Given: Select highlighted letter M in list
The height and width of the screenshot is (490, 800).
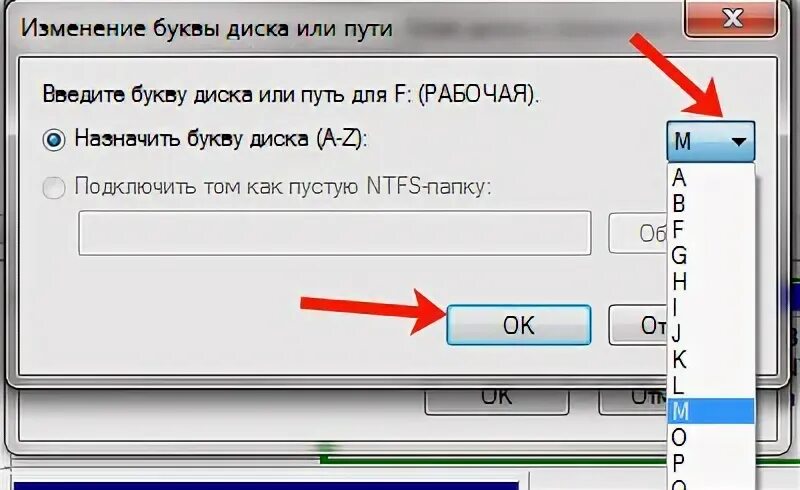Looking at the screenshot, I should coord(711,411).
